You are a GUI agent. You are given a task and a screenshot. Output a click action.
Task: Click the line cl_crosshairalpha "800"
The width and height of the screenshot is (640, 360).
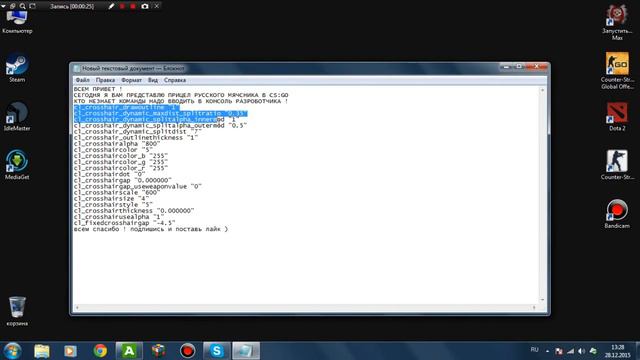(117, 144)
